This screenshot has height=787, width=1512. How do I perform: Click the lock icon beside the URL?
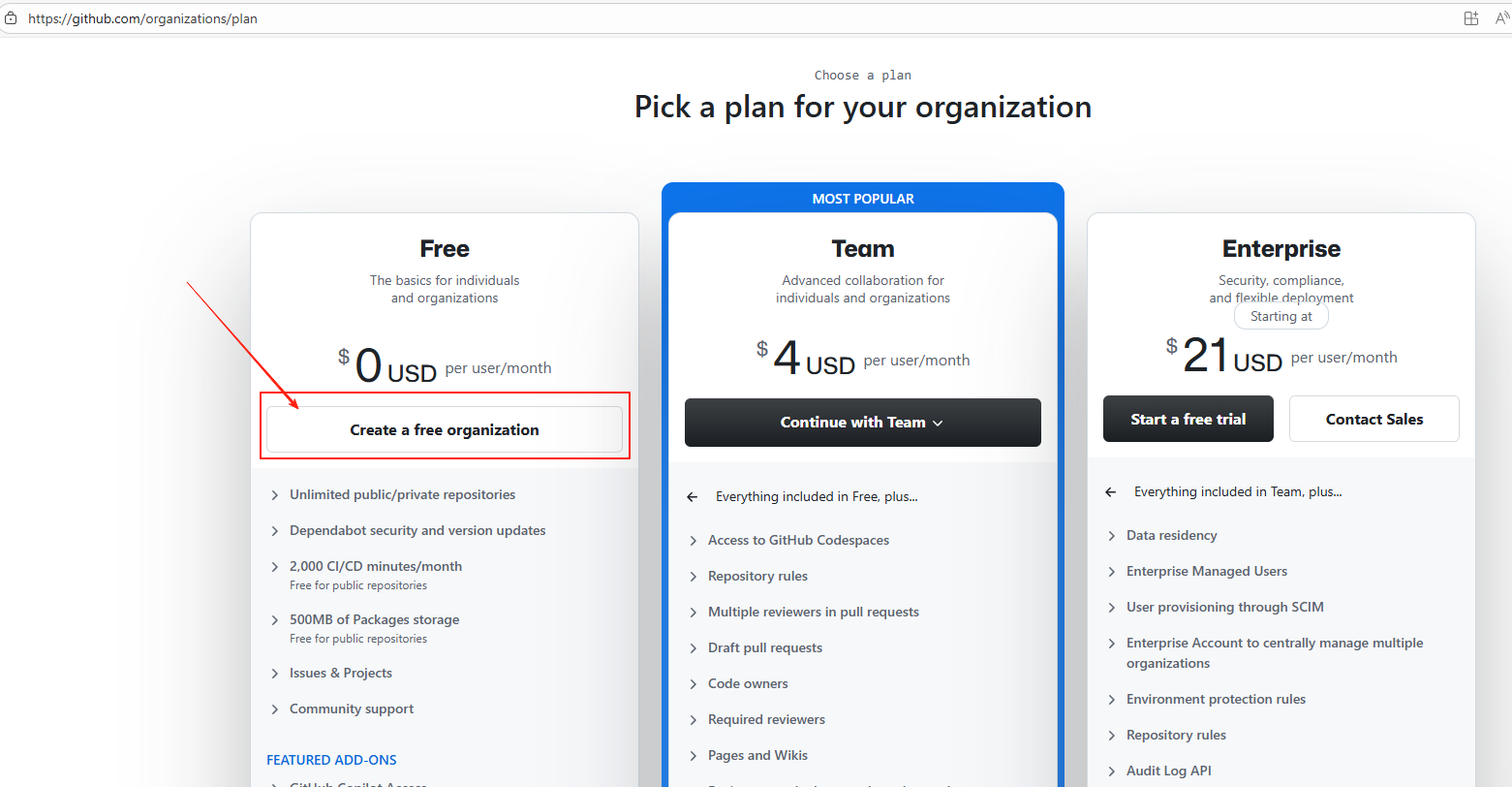11,18
